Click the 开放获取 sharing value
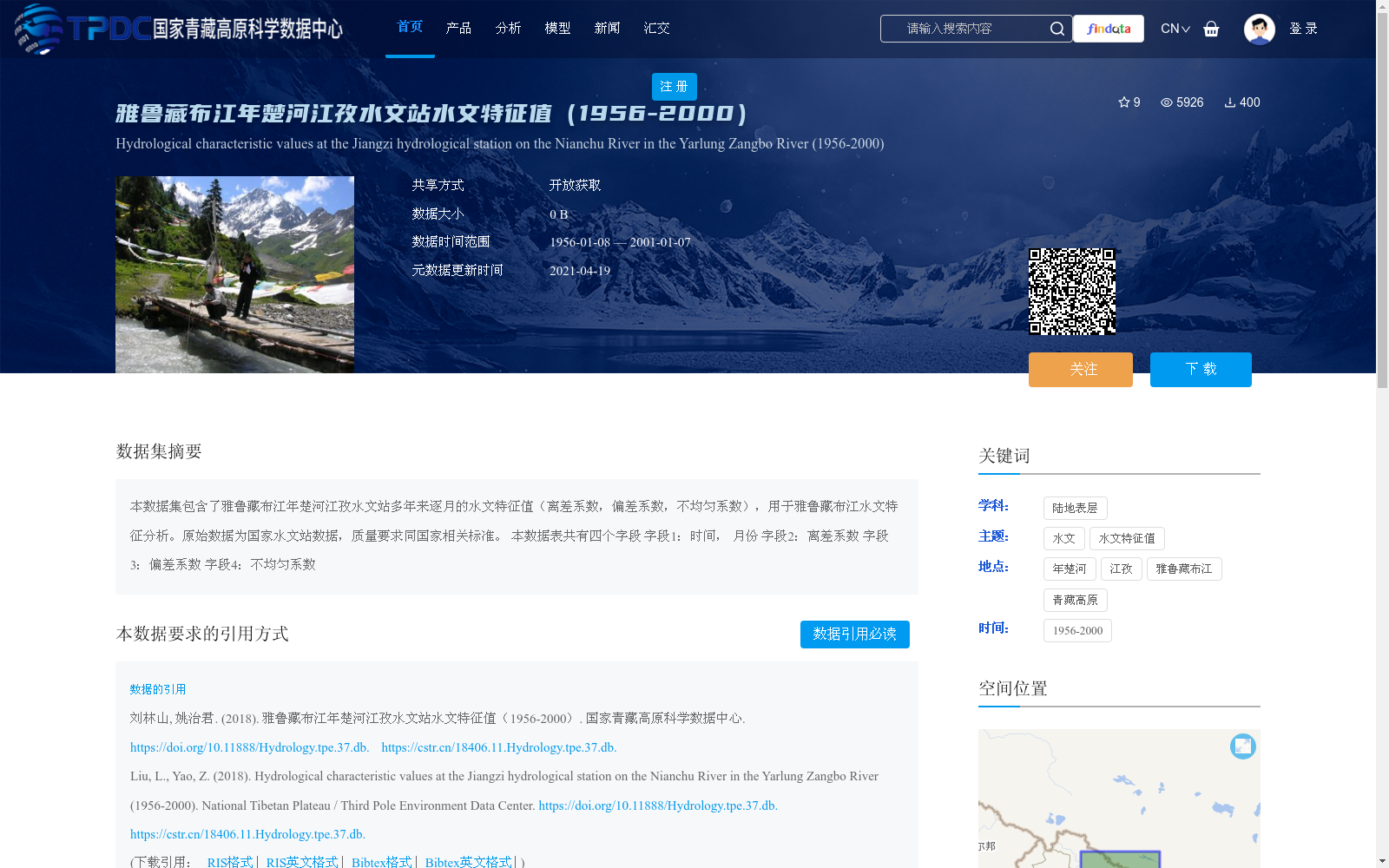 click(x=575, y=186)
